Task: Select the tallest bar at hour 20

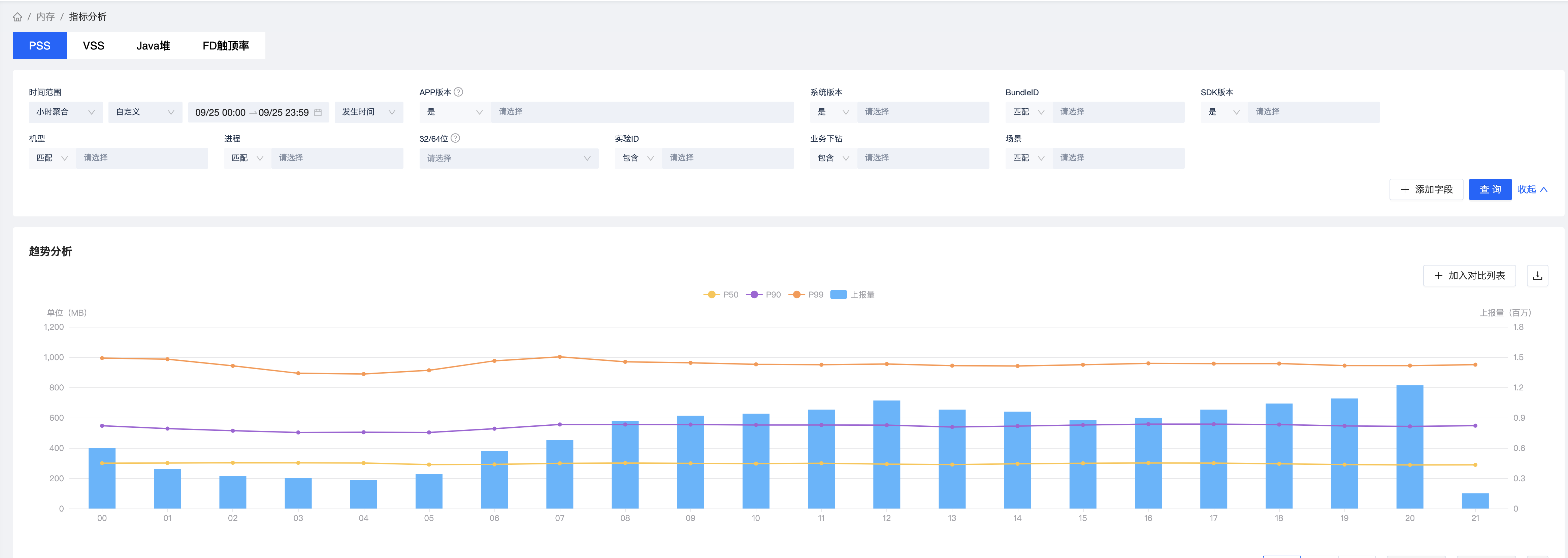Action: tap(1410, 447)
